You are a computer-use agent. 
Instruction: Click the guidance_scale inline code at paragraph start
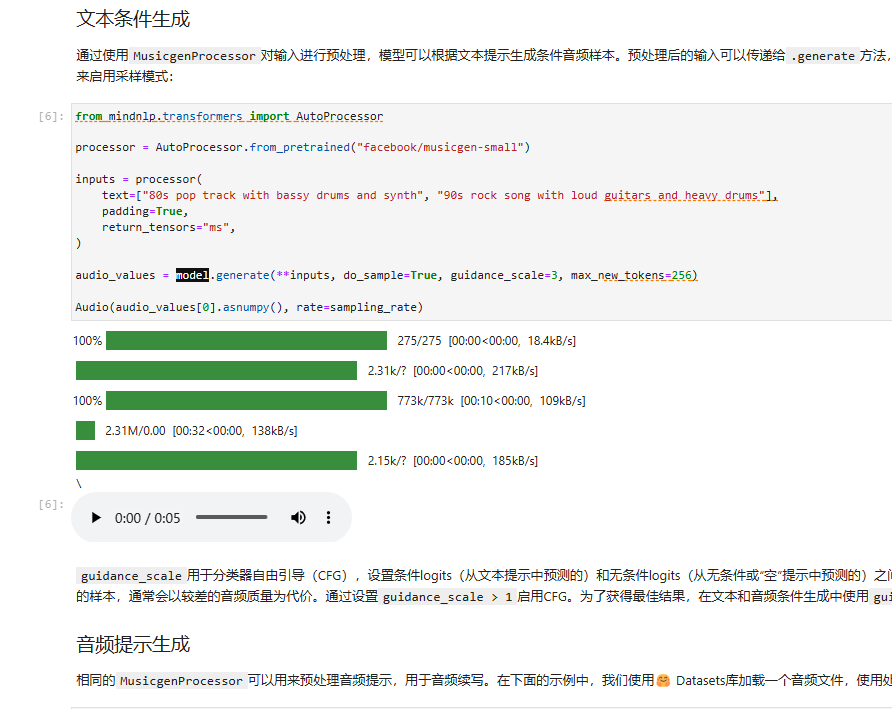(x=131, y=576)
